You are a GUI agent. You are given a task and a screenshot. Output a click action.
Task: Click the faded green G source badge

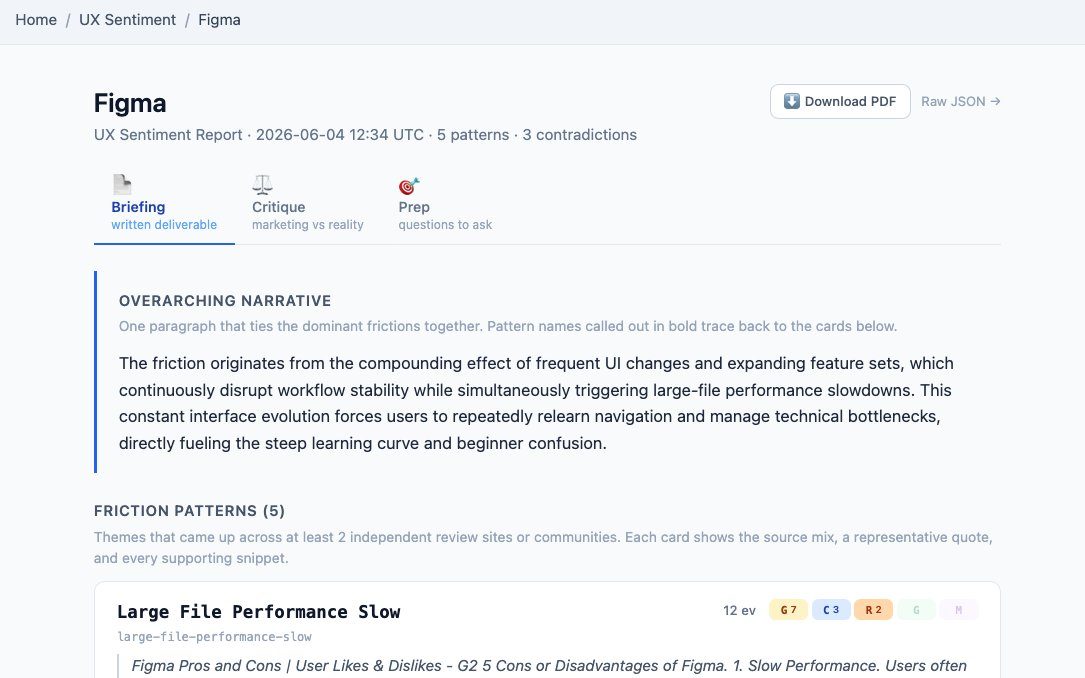point(916,610)
